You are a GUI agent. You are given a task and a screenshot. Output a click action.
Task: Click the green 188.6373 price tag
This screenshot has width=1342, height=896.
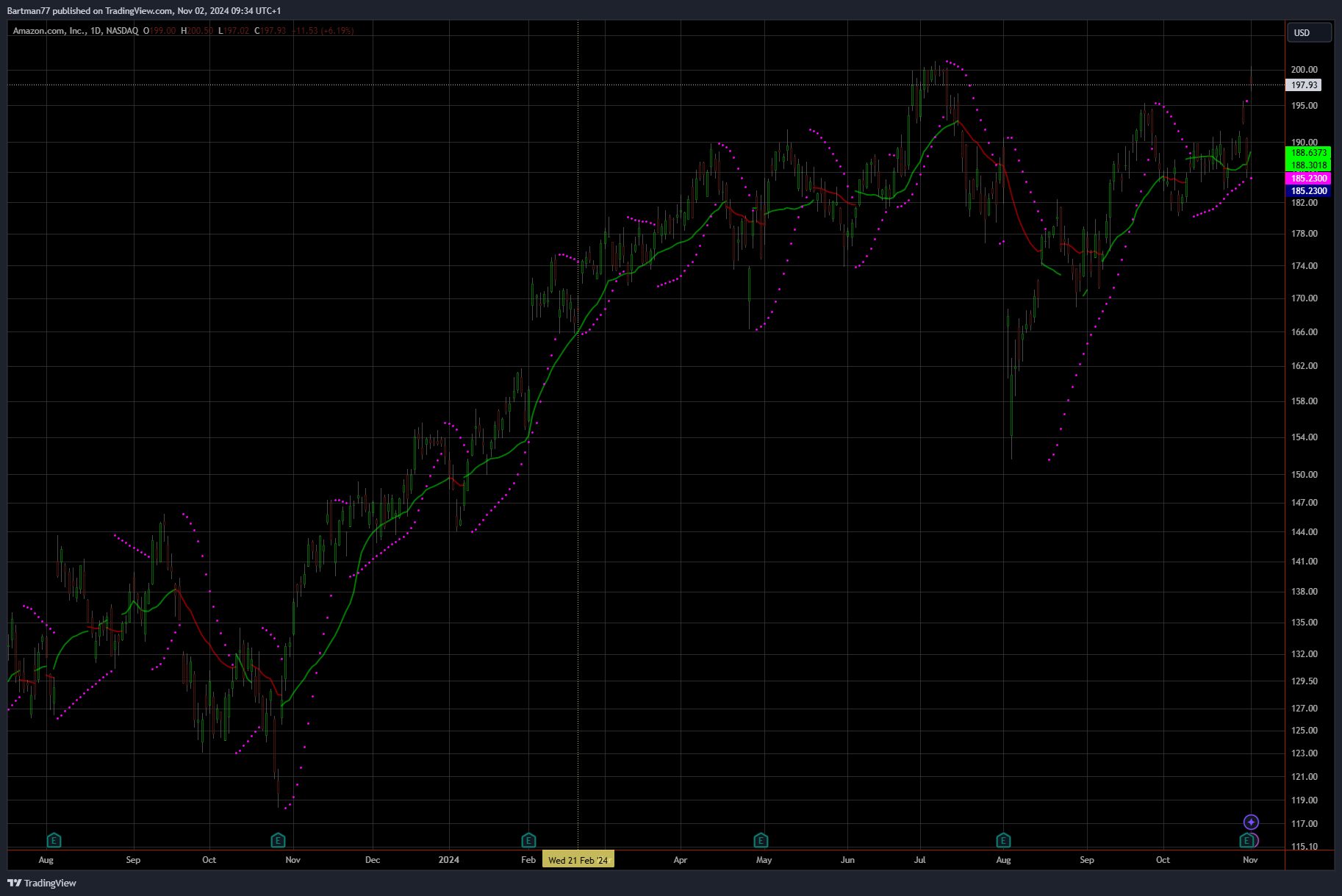(1309, 153)
